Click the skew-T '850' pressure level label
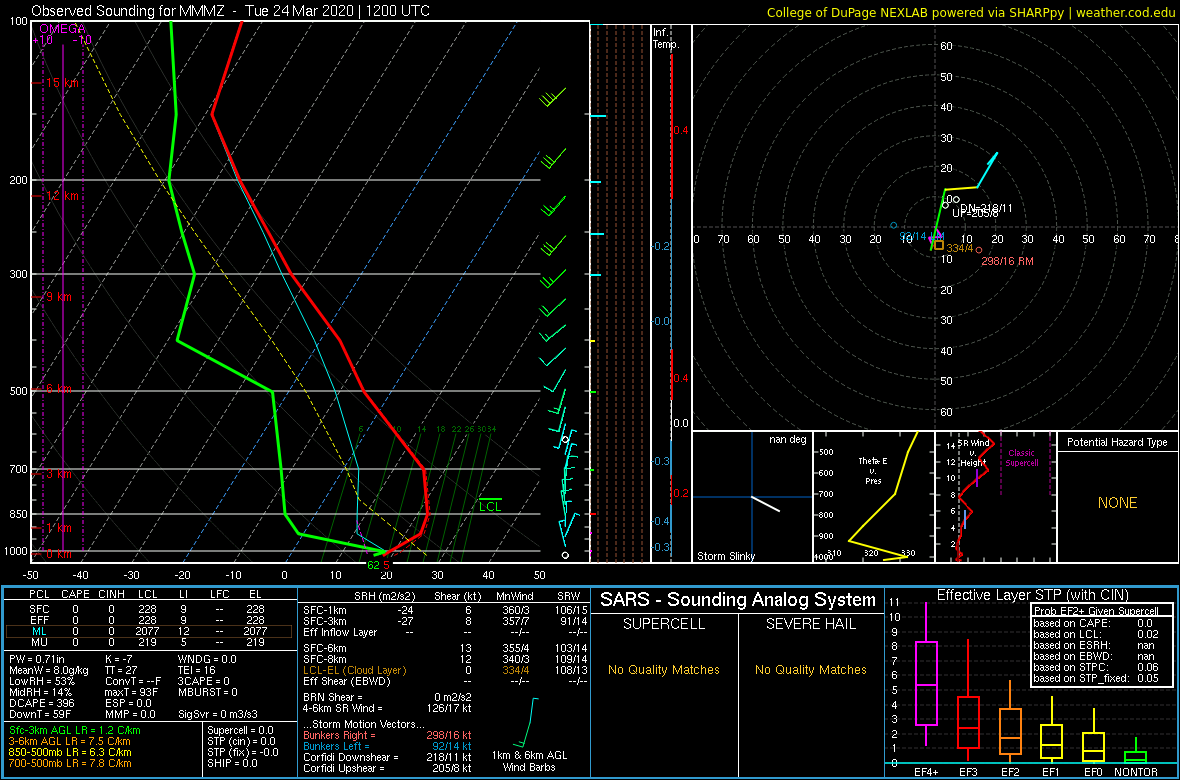 [20, 514]
